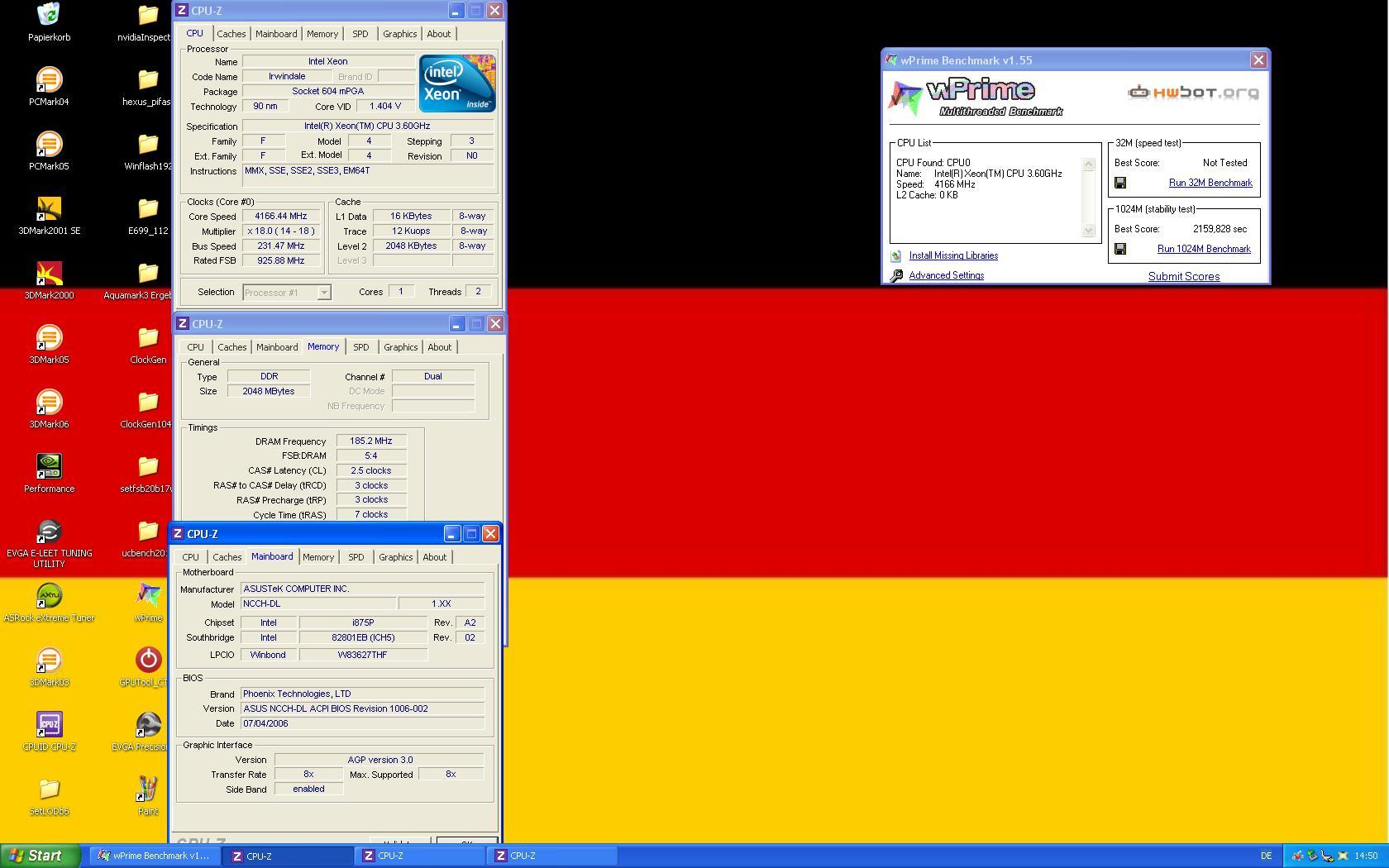Open Mainboard tab in top CPU-Z window
The width and height of the screenshot is (1389, 868).
[276, 34]
